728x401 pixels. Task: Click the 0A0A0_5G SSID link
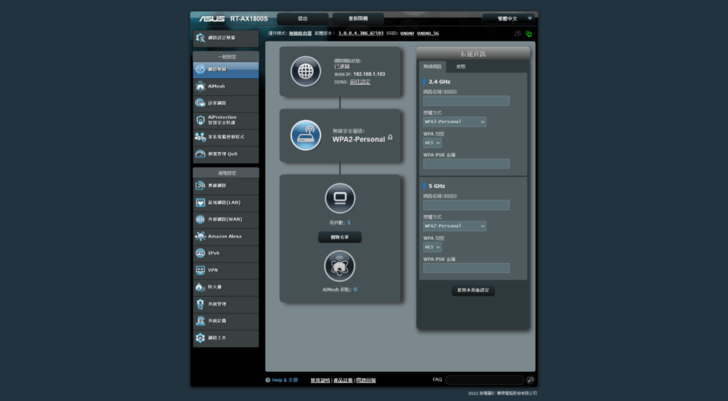click(428, 33)
